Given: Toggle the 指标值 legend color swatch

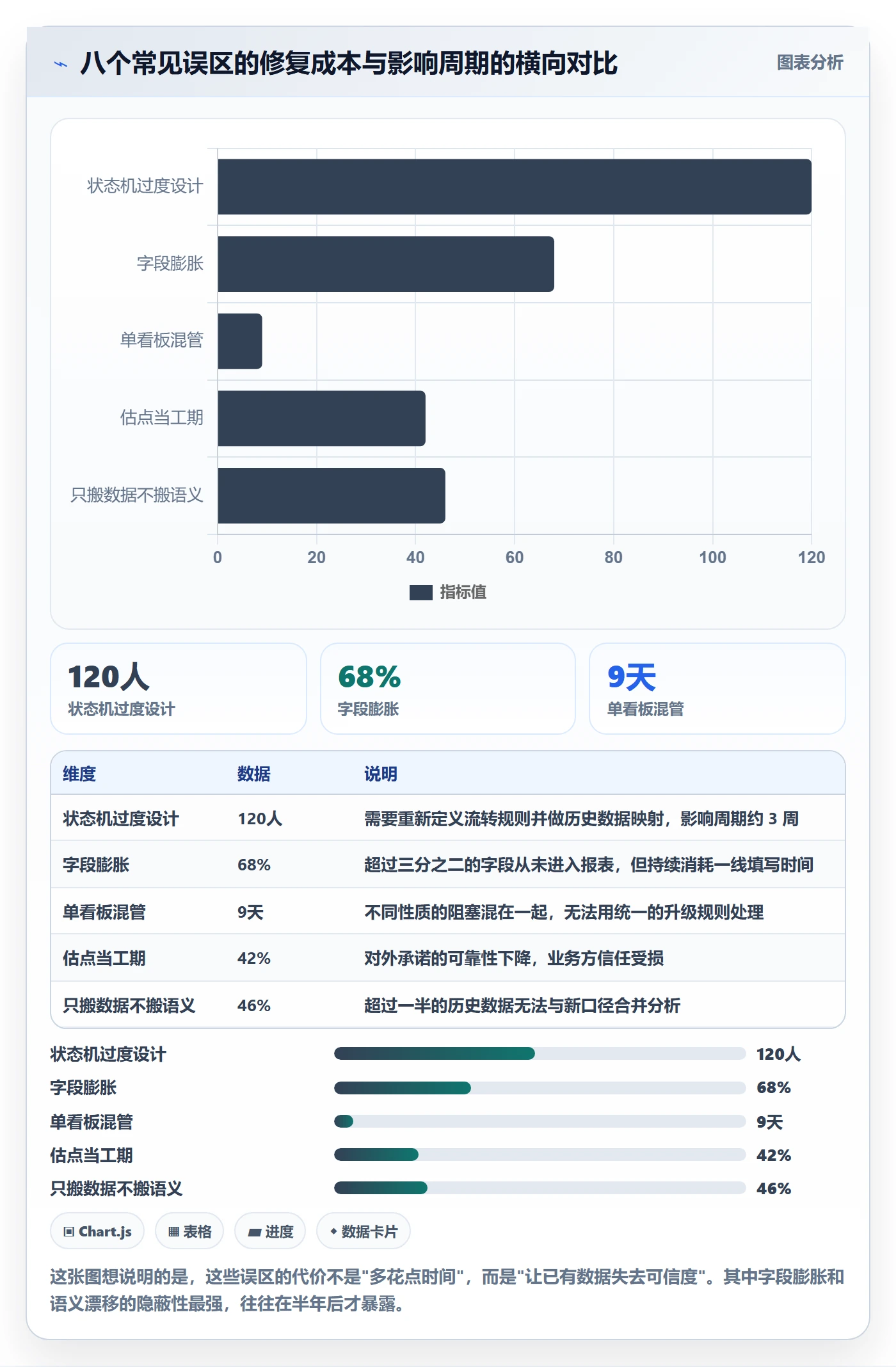Looking at the screenshot, I should pos(420,593).
